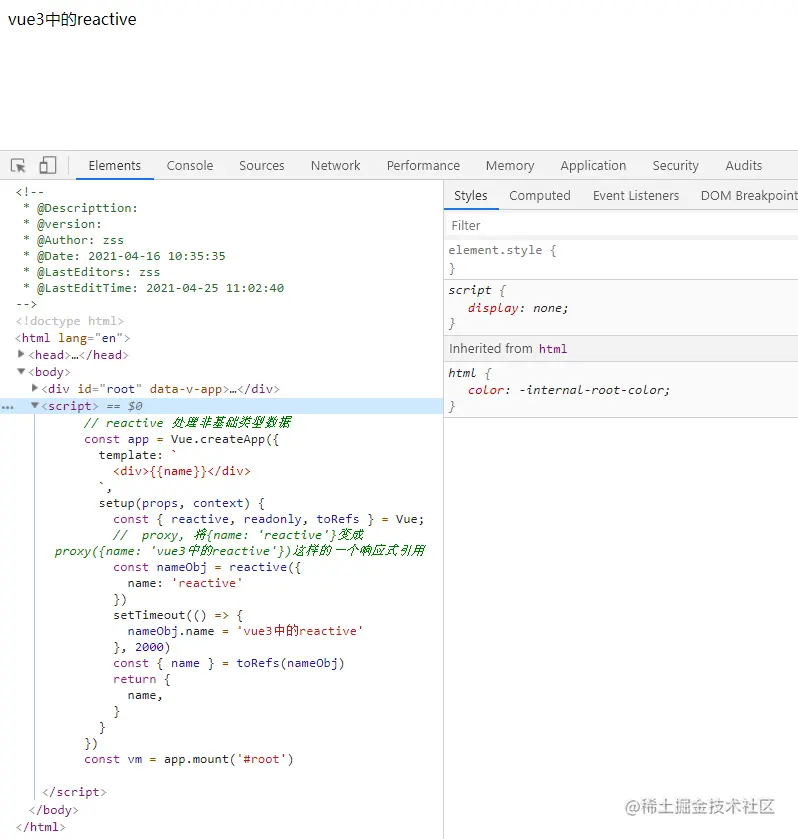Open the Application tab
The height and width of the screenshot is (839, 798).
593,166
